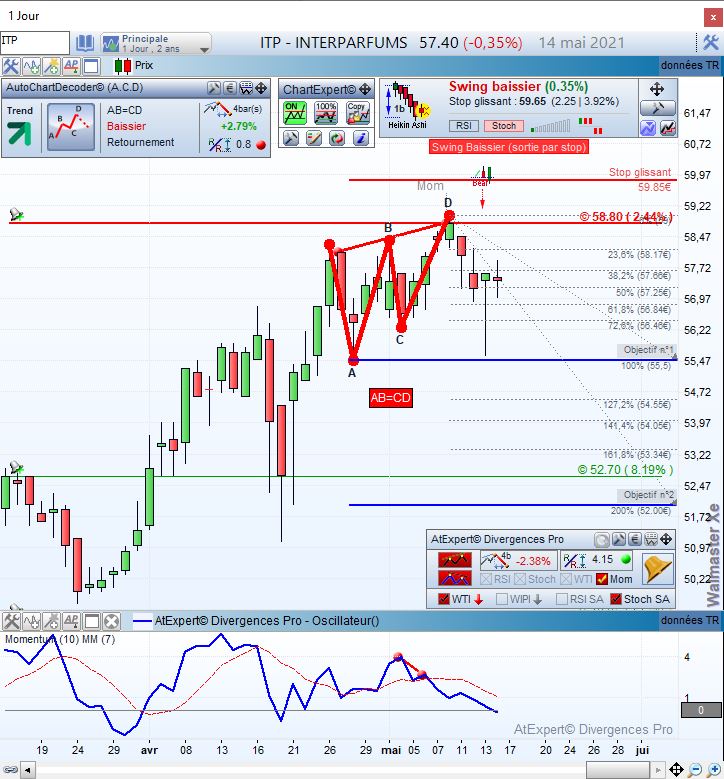
Task: Click the Prix candlestick style icon
Action: click(x=123, y=66)
